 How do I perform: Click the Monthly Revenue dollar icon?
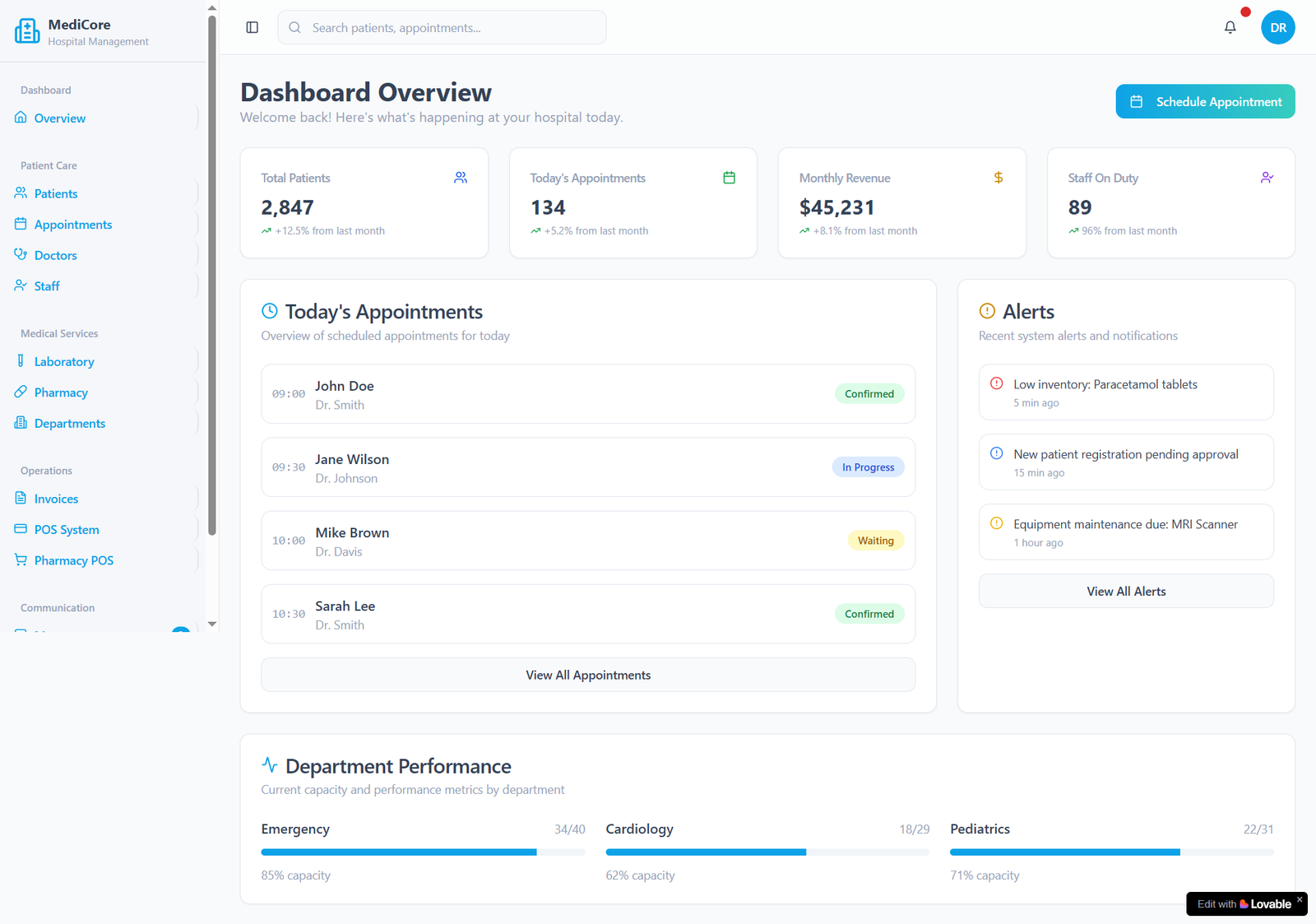point(998,178)
